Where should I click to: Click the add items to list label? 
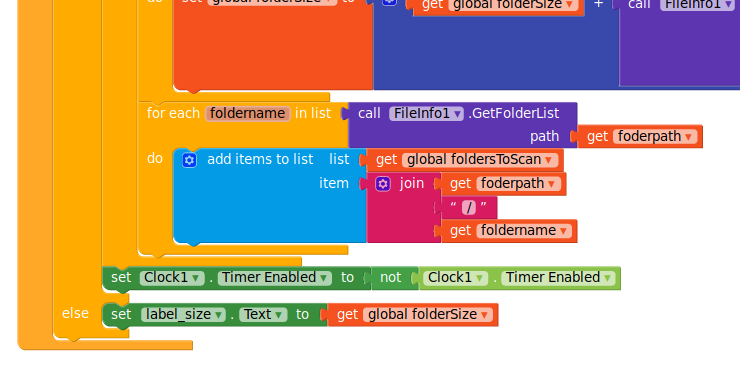click(260, 160)
